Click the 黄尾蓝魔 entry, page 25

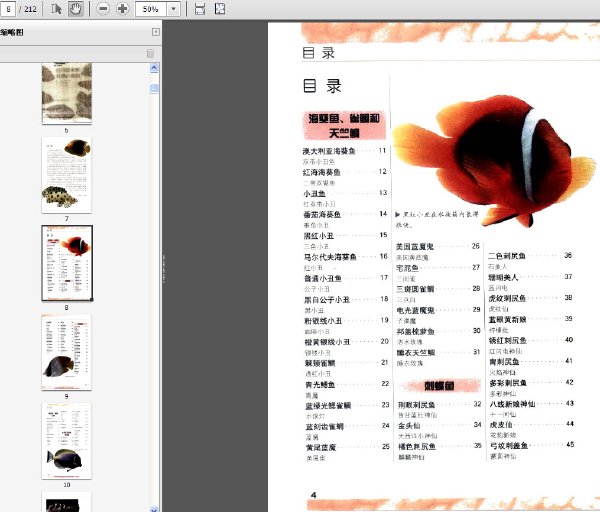(x=348, y=447)
